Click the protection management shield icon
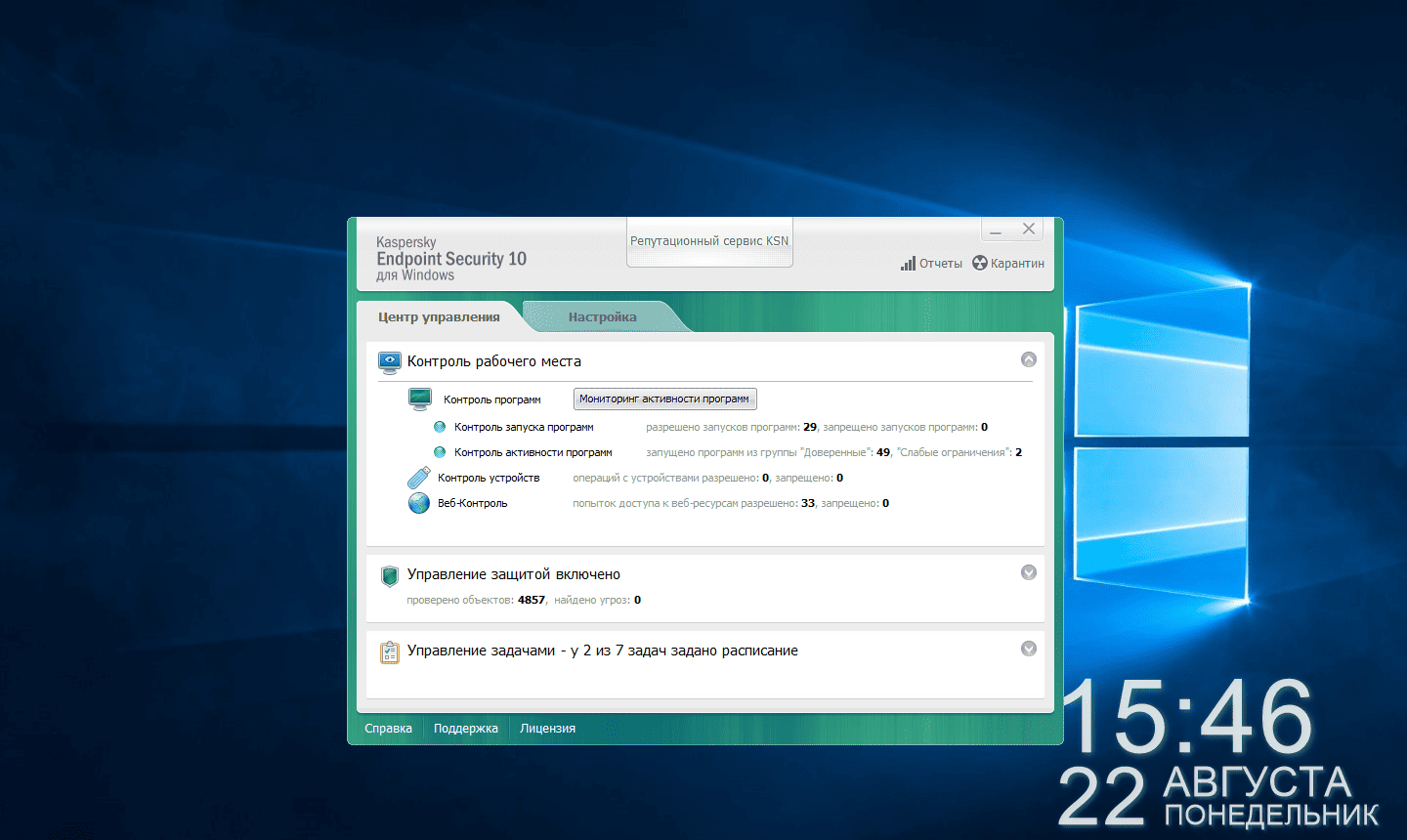Image resolution: width=1407 pixels, height=840 pixels. tap(390, 575)
